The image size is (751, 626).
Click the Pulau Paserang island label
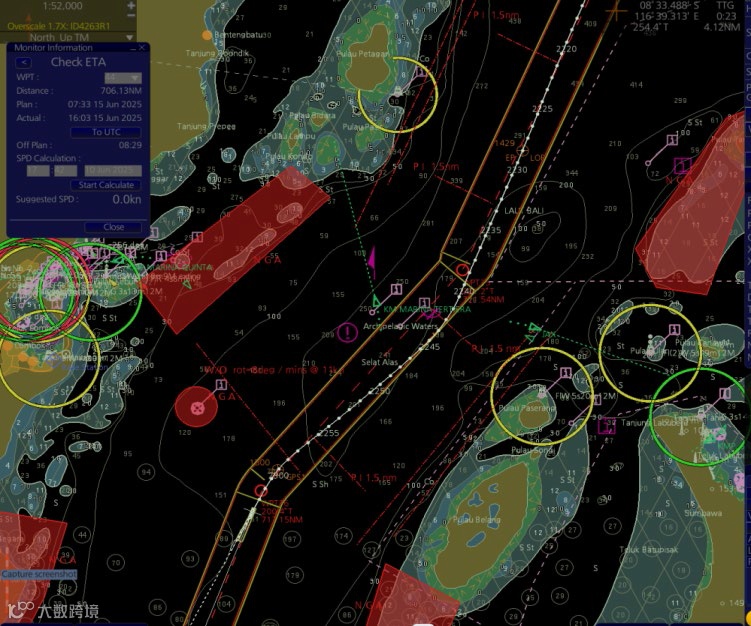point(527,408)
